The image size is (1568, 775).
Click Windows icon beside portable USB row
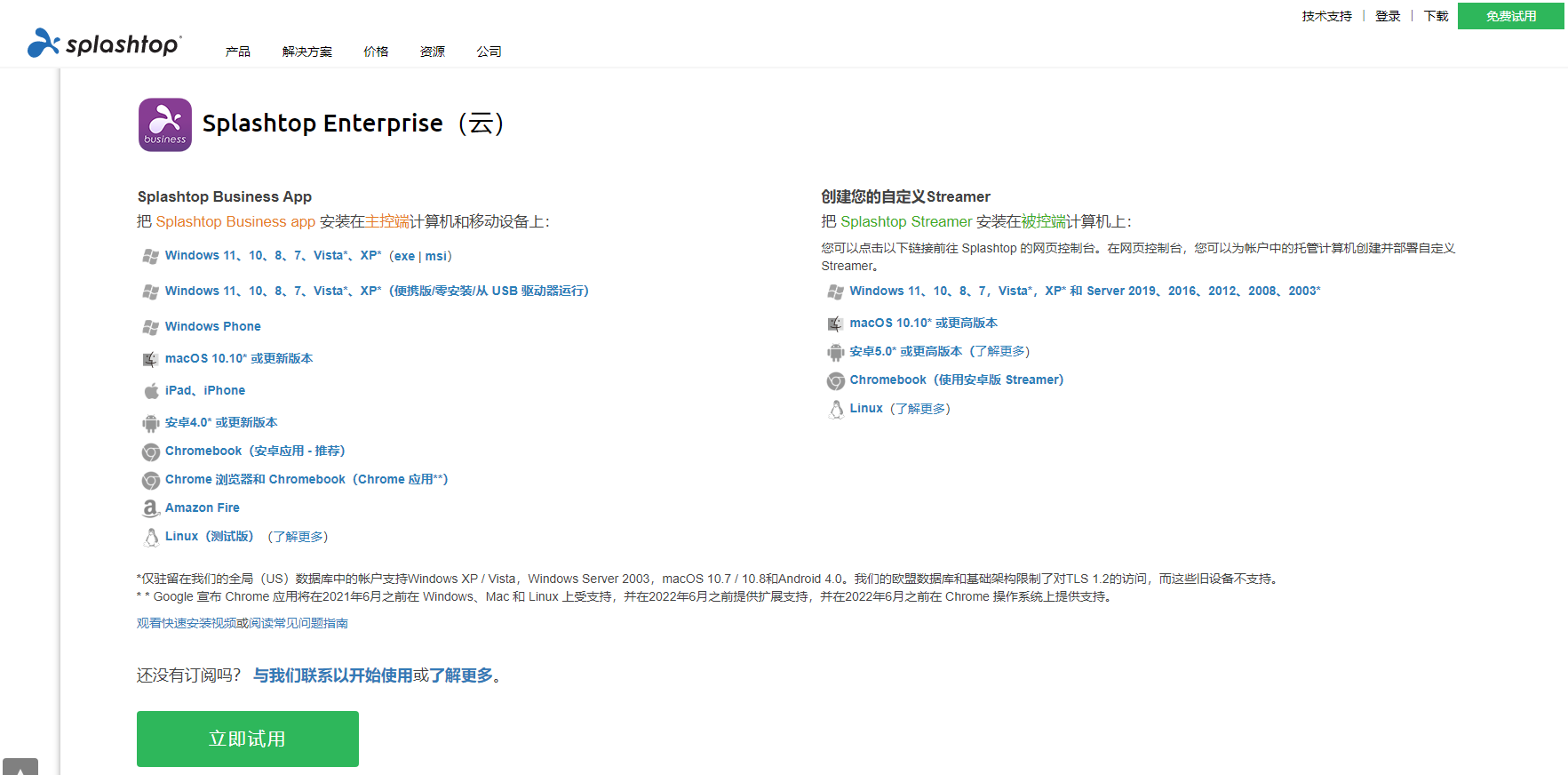click(x=151, y=292)
